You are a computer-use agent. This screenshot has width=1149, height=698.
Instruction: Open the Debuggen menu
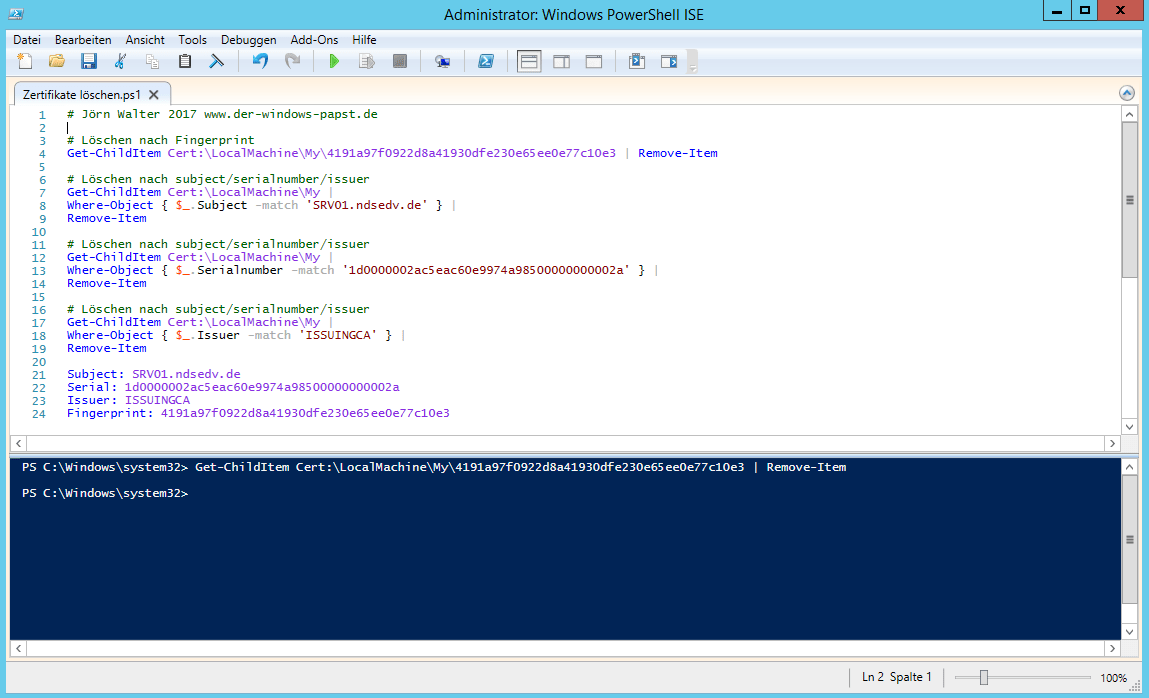[248, 39]
